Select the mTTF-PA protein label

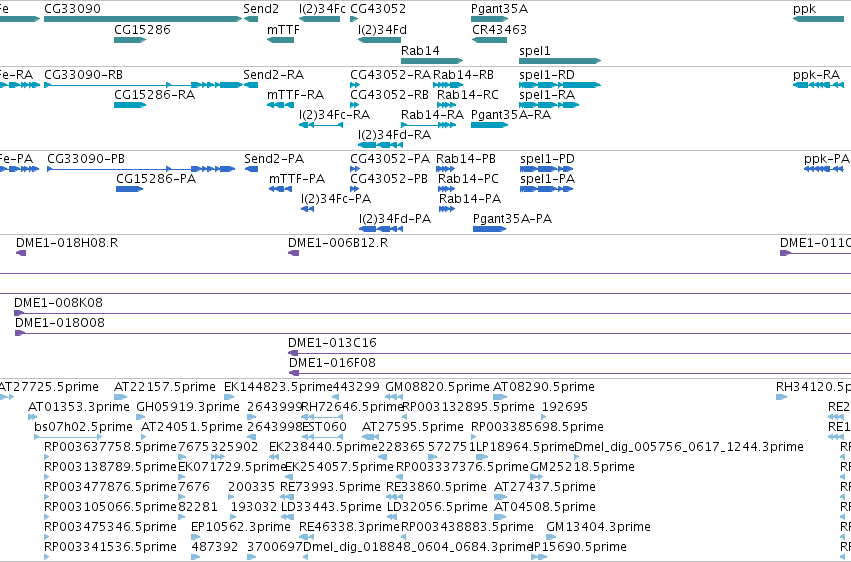coord(297,179)
